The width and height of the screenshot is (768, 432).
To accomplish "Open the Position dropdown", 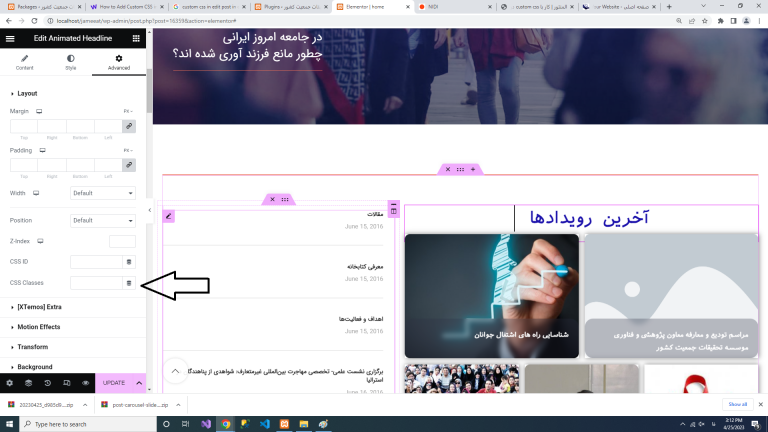I will pyautogui.click(x=103, y=221).
